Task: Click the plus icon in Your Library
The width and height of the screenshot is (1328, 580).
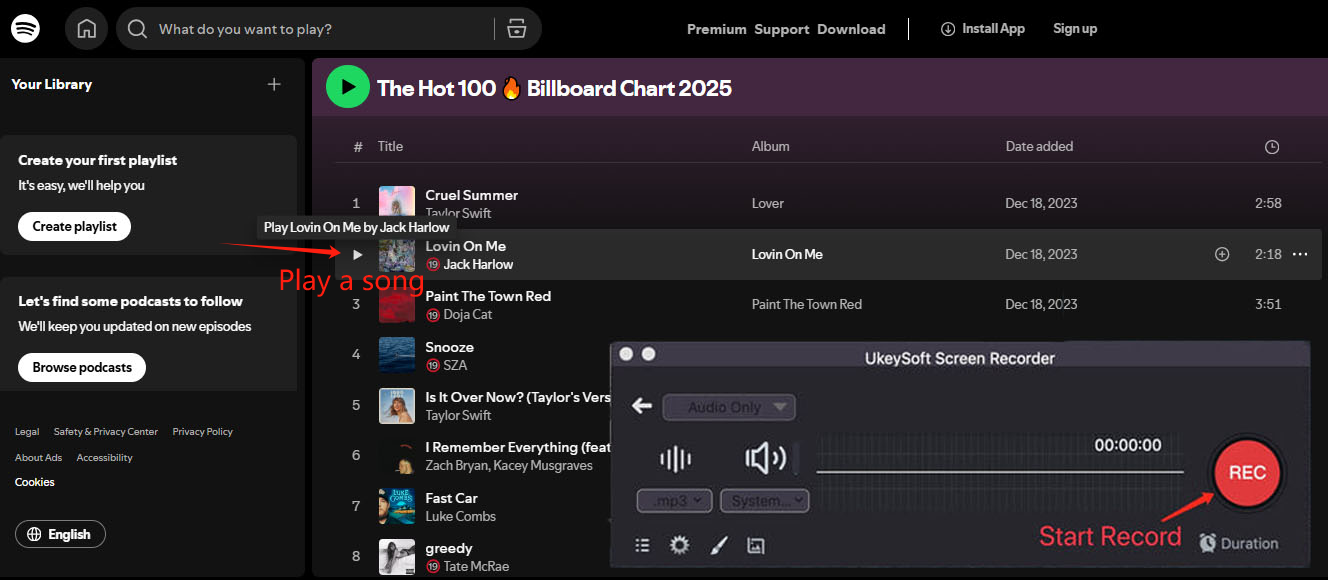Action: click(274, 84)
